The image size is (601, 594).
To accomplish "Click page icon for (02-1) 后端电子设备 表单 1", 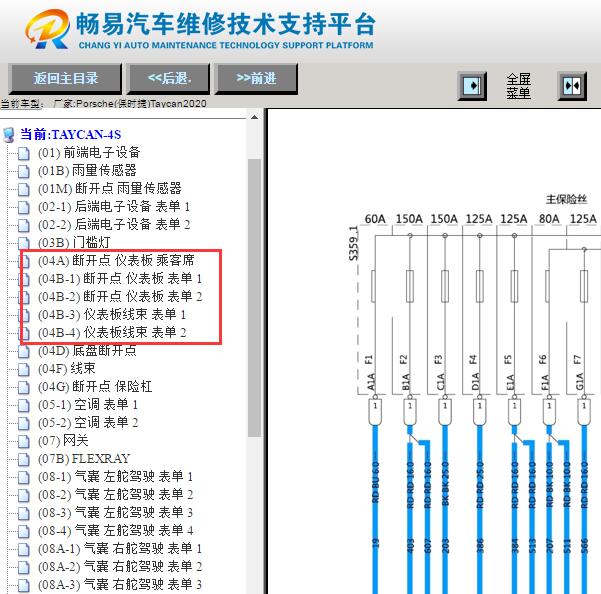I will tap(23, 207).
